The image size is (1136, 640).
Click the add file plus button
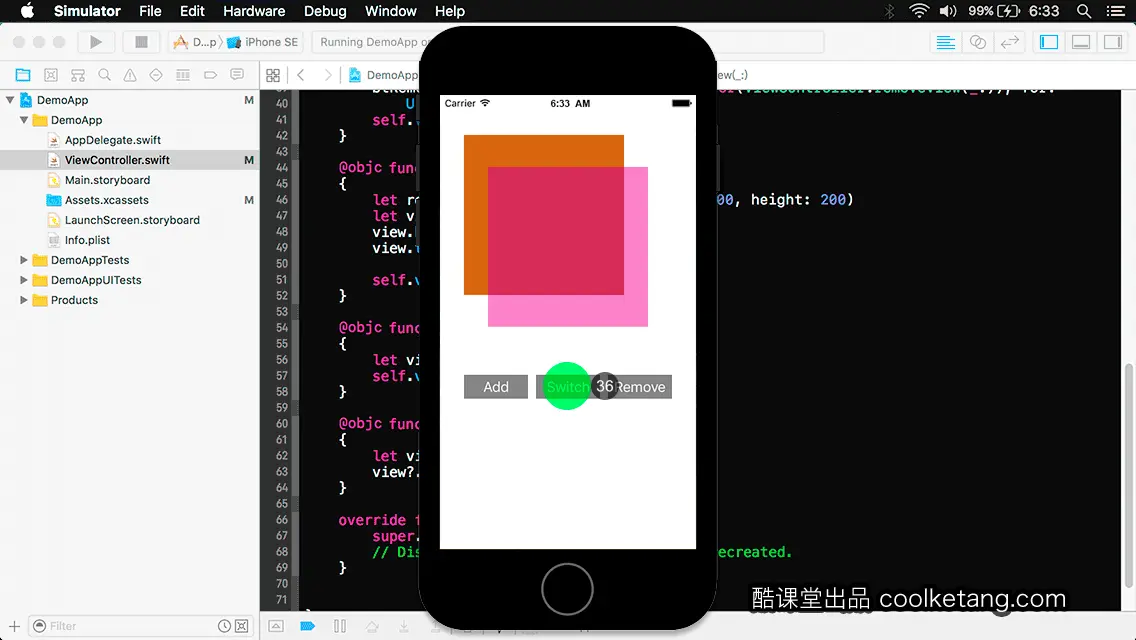pos(14,626)
